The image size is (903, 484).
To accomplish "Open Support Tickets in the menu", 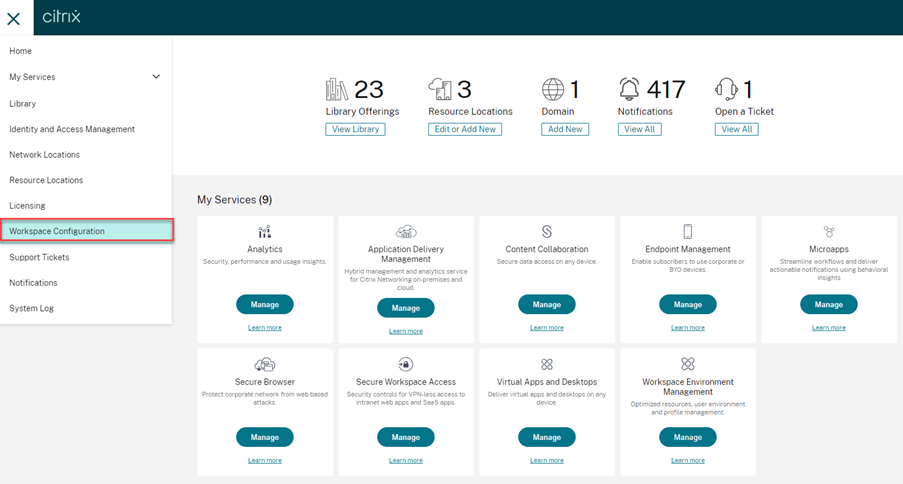I will 39,257.
